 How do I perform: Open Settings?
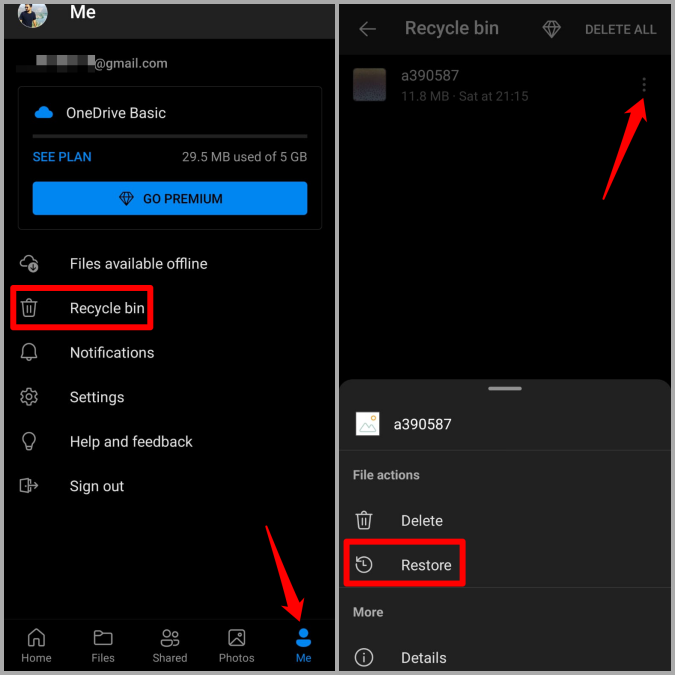click(x=168, y=397)
